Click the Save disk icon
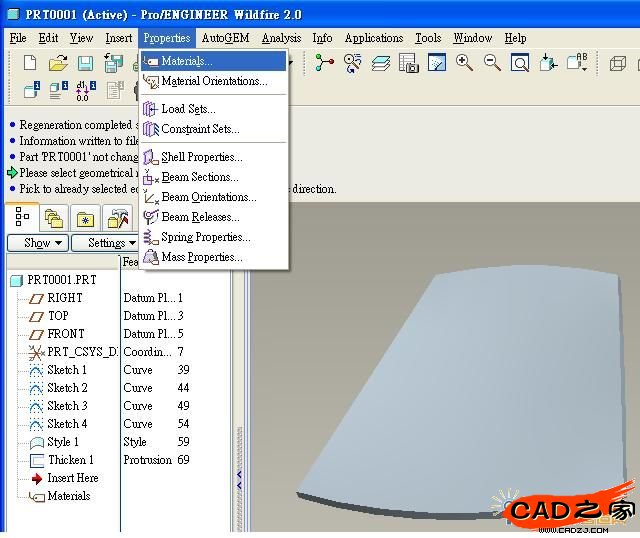 [x=85, y=63]
